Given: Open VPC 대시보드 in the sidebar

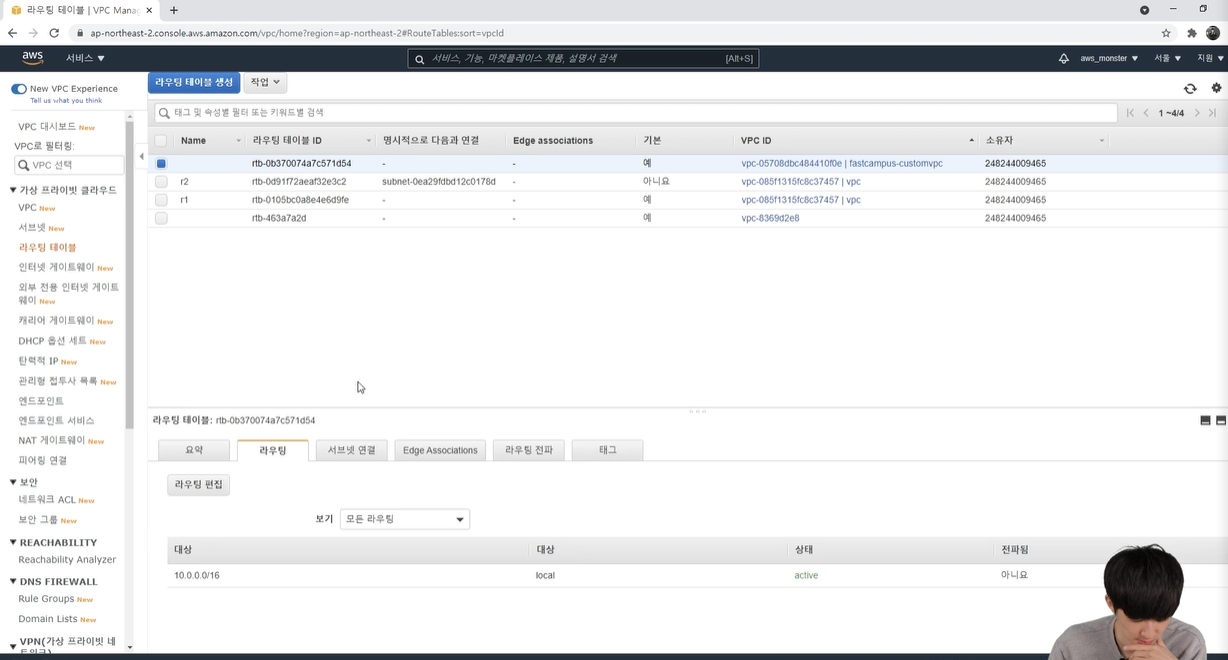Looking at the screenshot, I should point(47,127).
